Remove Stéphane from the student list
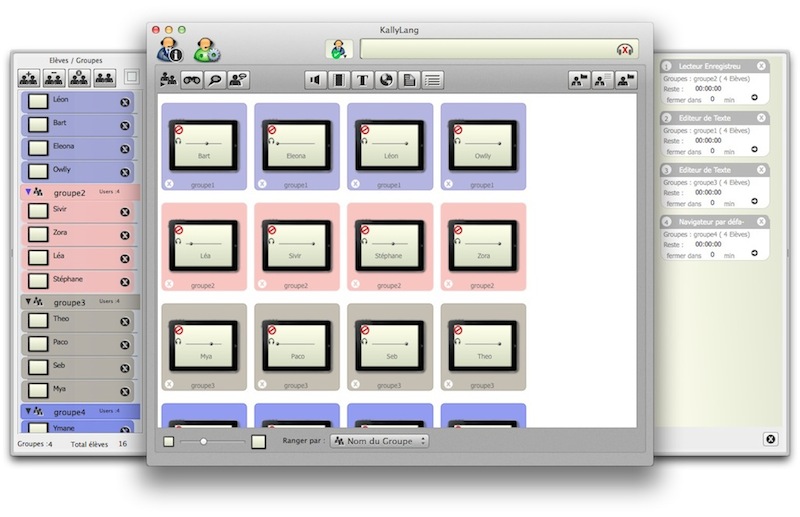Viewport: 800px width, 517px height. [124, 282]
